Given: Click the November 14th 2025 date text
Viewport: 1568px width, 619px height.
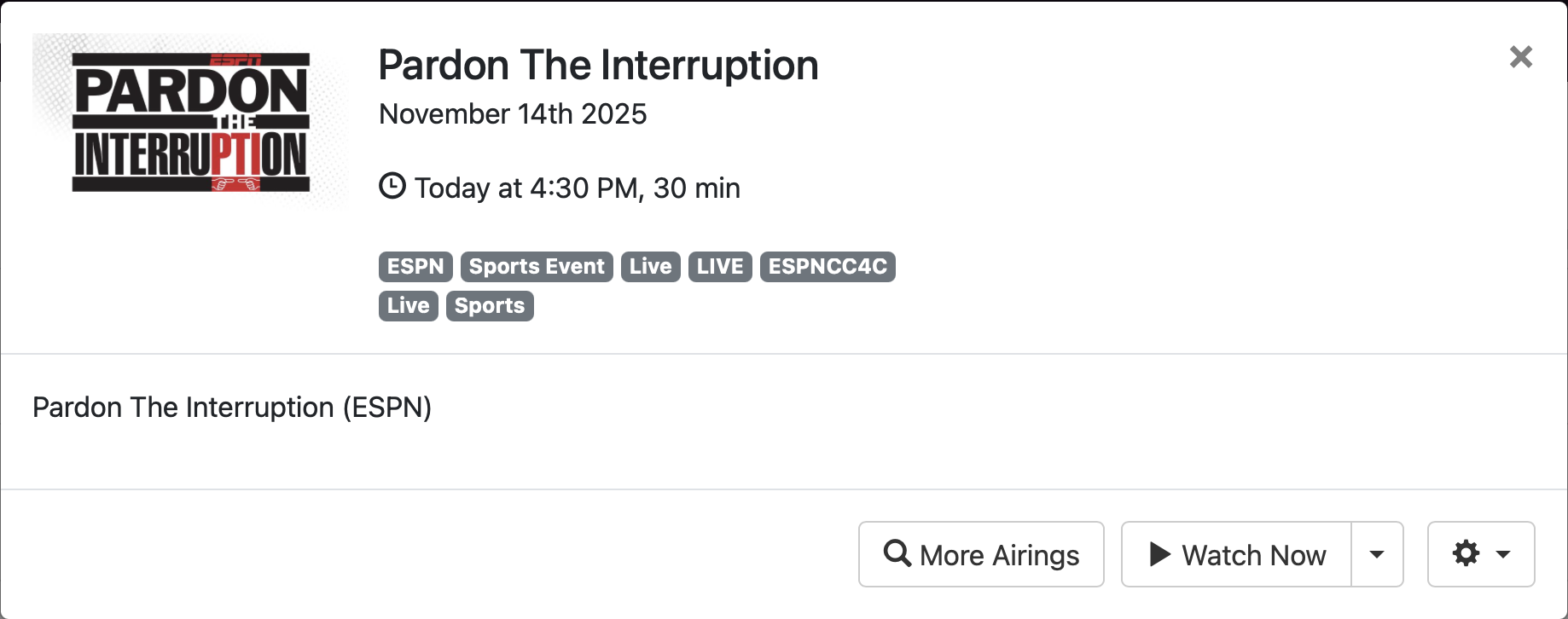Looking at the screenshot, I should coord(513,113).
